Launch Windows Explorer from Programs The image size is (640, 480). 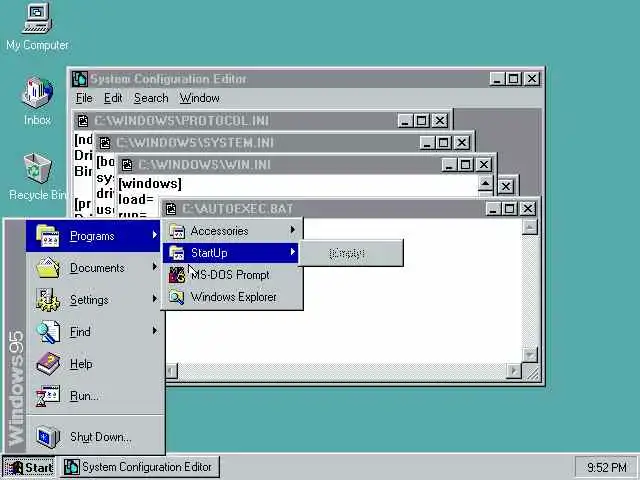point(231,297)
